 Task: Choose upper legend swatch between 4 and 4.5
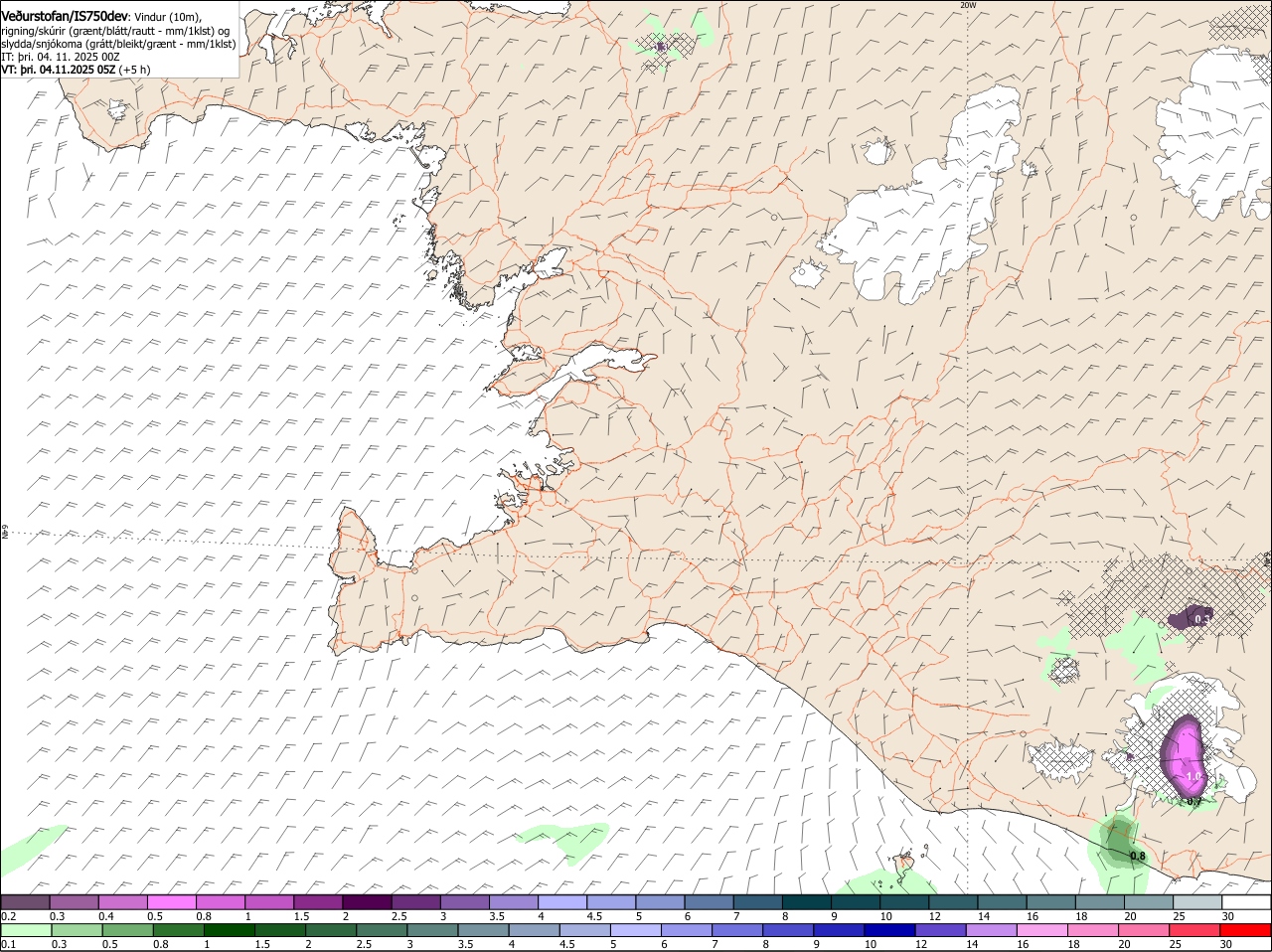click(562, 902)
